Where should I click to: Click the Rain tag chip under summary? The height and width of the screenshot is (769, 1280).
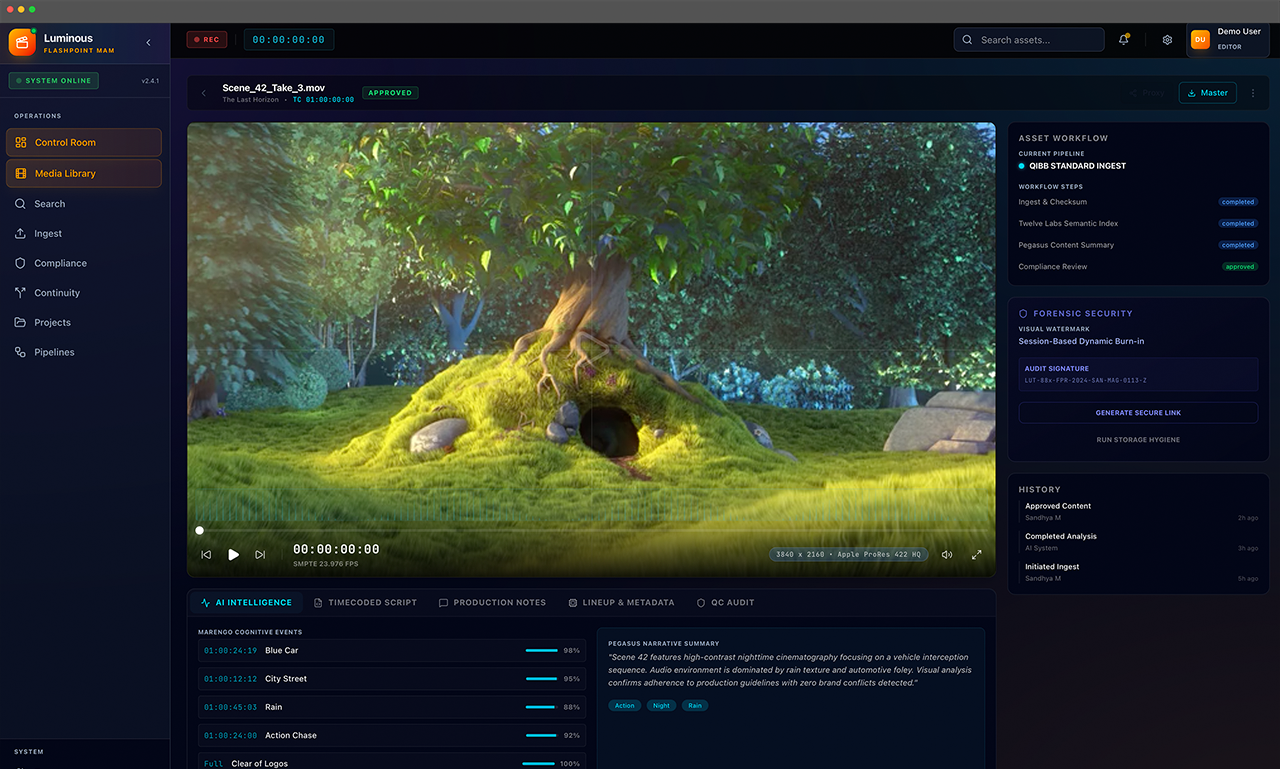[x=695, y=706]
